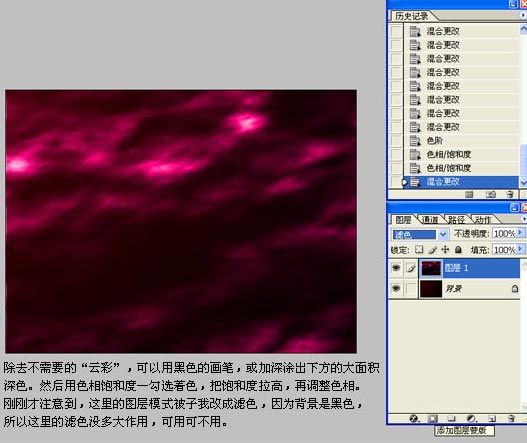
Task: Set history brush source beside 色阶 state
Action: [x=396, y=140]
